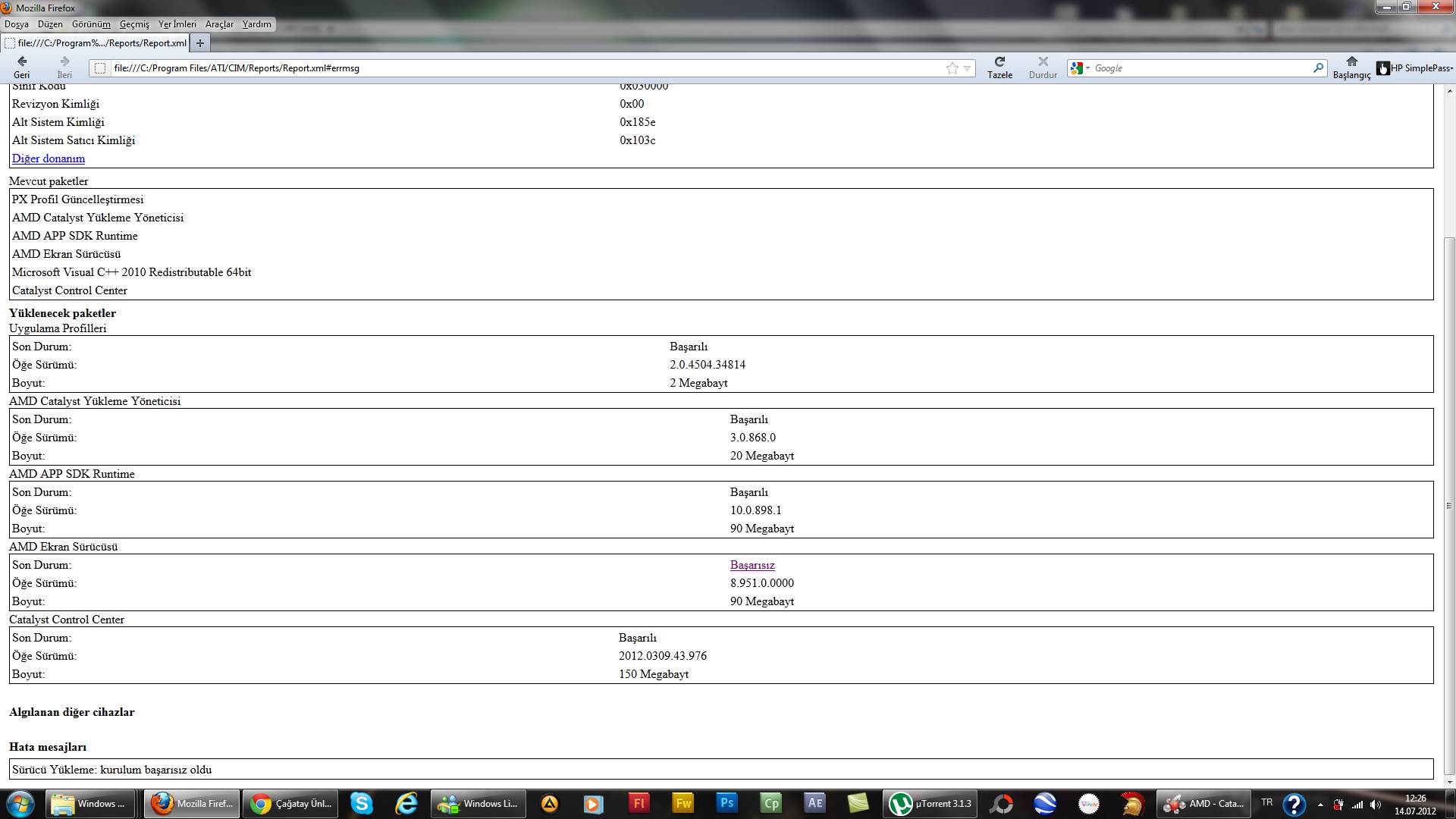Click the TR language indicator
Viewport: 1456px width, 819px height.
(x=1266, y=802)
